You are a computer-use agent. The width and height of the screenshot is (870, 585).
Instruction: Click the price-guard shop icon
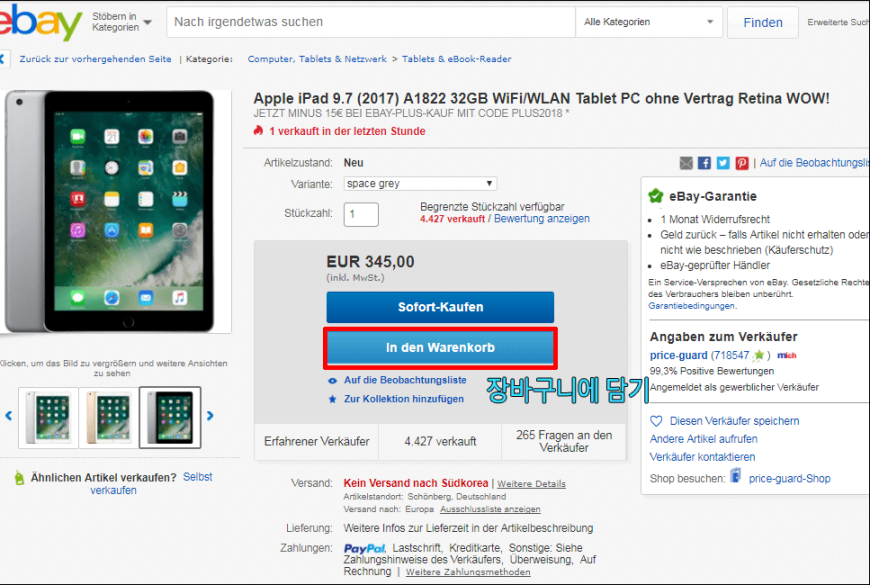pyautogui.click(x=735, y=476)
